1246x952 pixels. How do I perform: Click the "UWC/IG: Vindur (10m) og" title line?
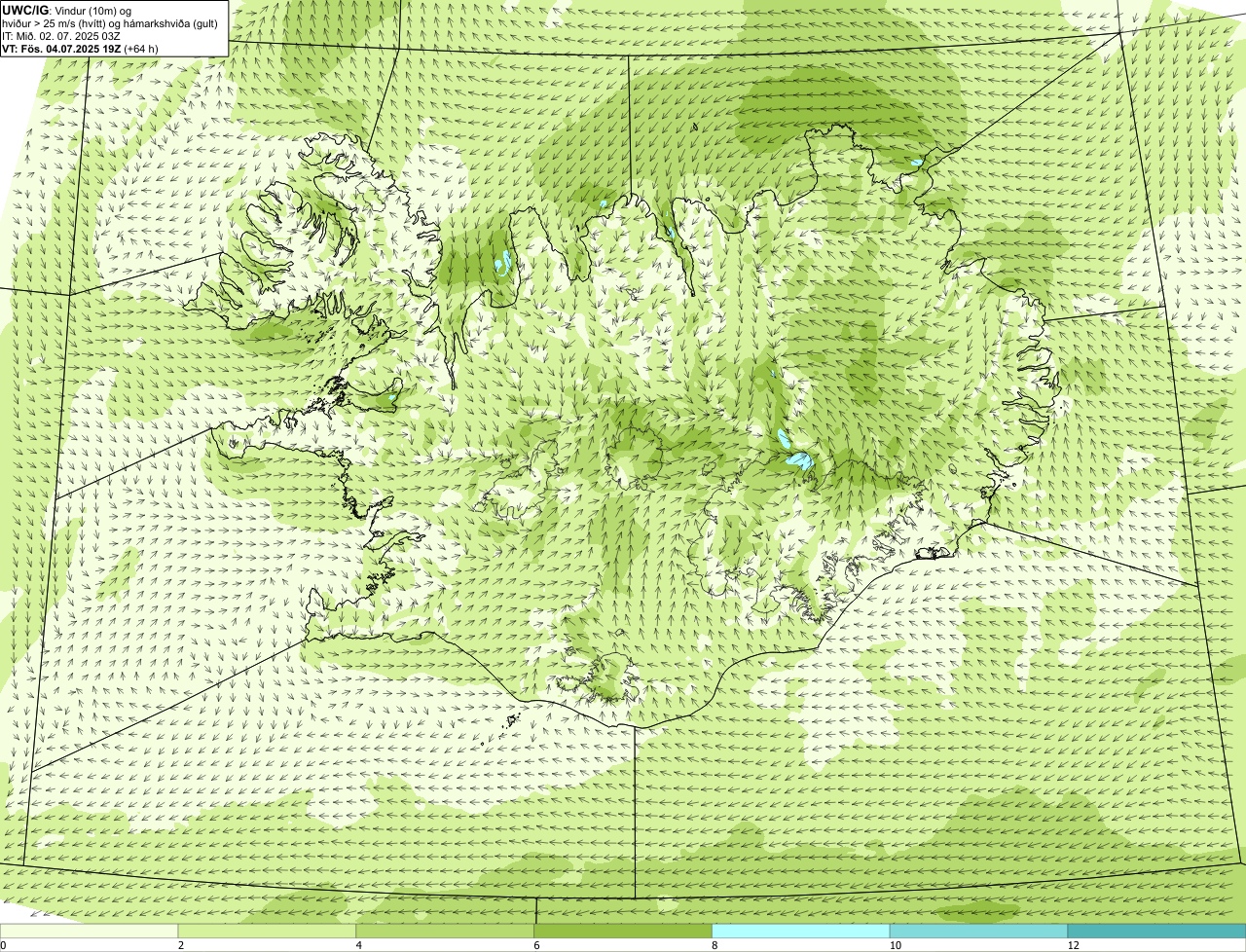[x=67, y=10]
